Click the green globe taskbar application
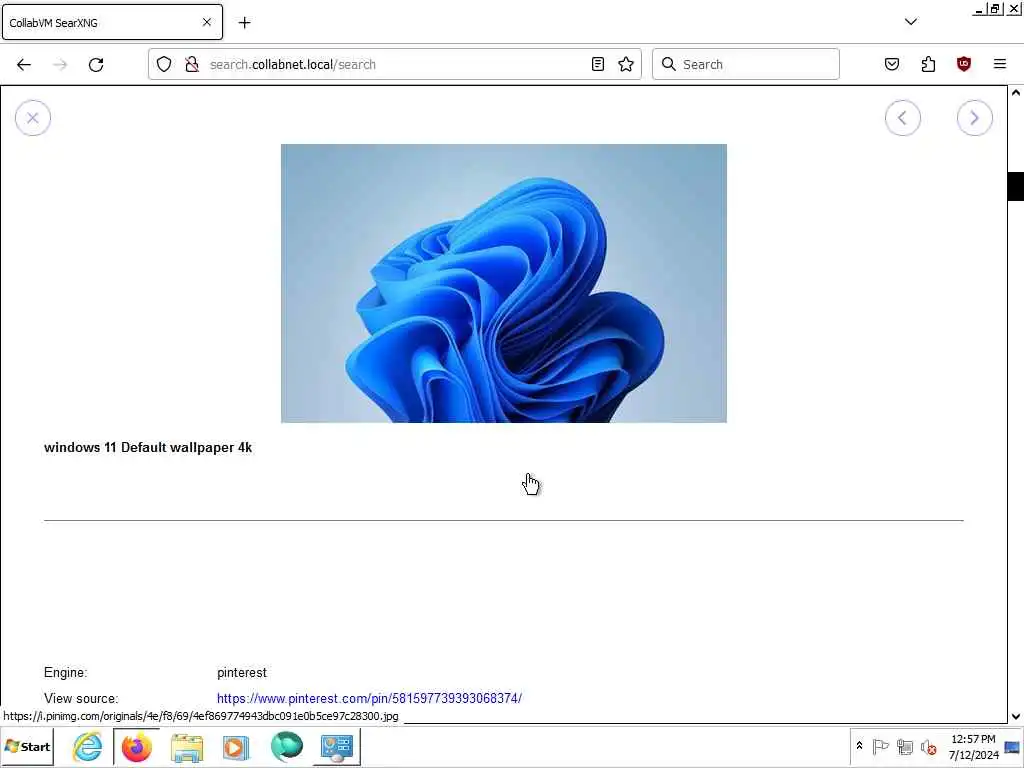The image size is (1024, 768). [287, 746]
